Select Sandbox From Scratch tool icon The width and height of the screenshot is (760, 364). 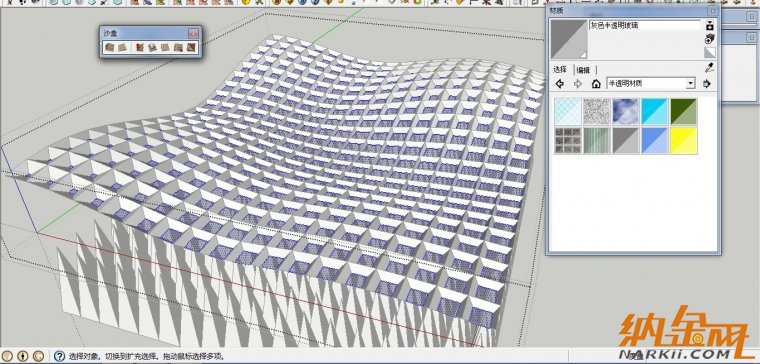tap(123, 47)
